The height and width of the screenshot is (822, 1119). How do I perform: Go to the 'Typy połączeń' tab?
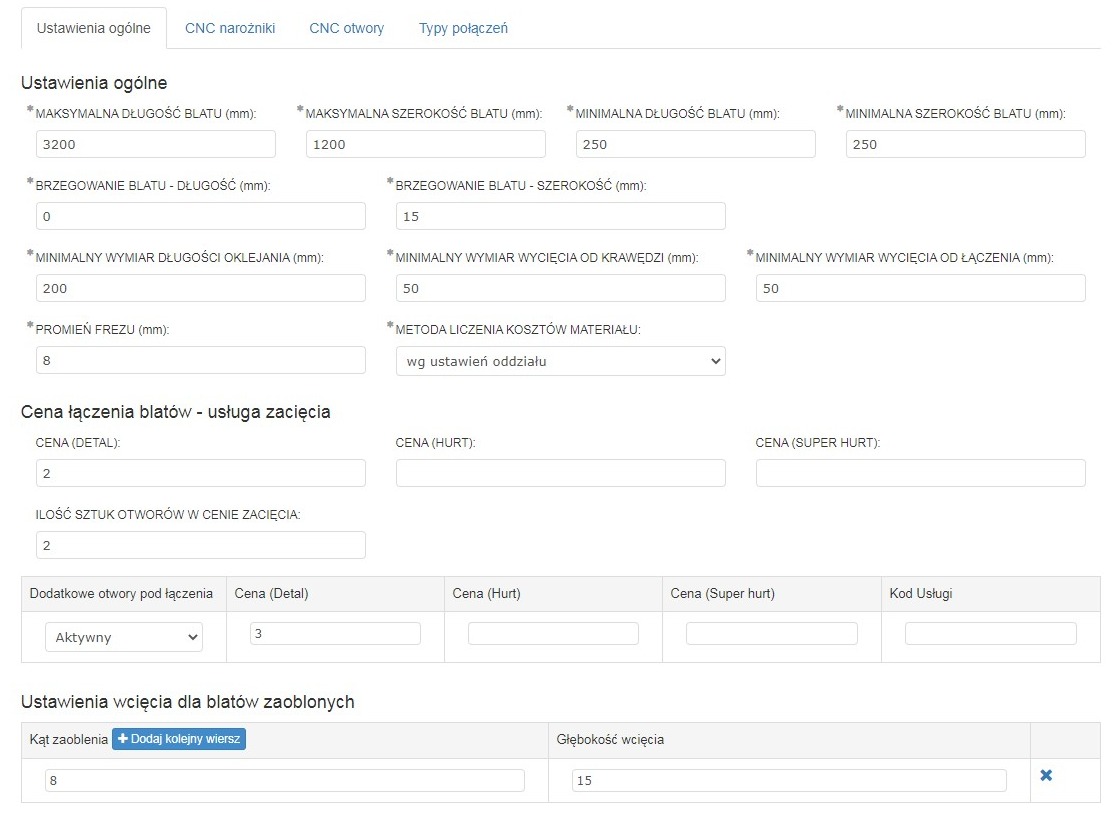pyautogui.click(x=463, y=28)
